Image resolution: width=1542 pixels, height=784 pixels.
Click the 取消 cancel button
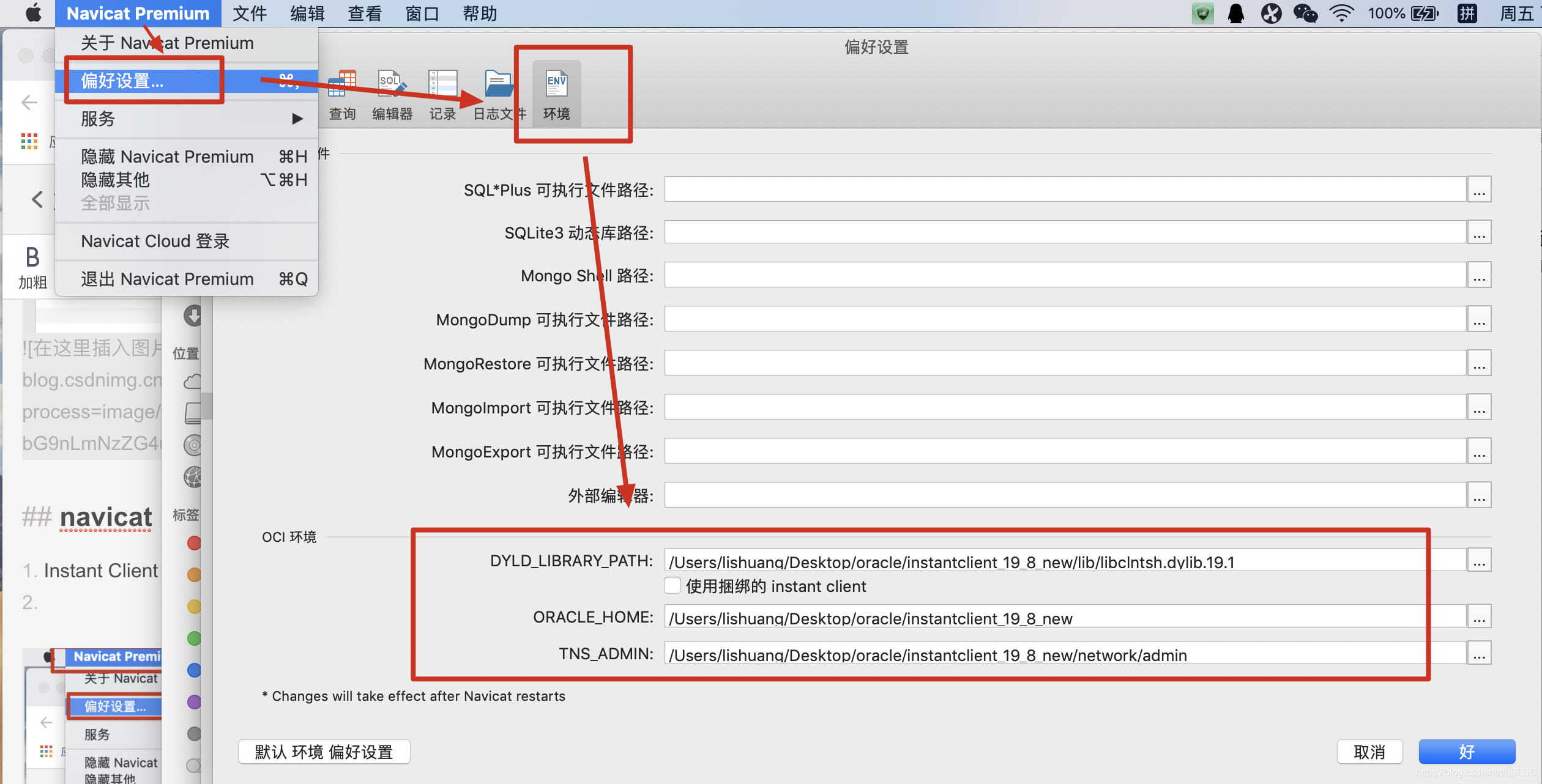pos(1369,752)
